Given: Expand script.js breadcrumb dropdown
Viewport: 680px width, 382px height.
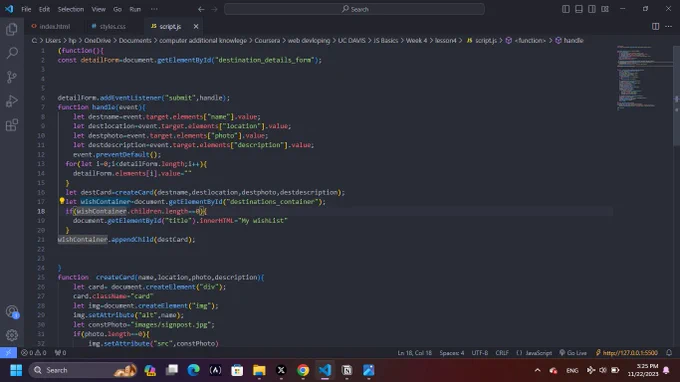Looking at the screenshot, I should point(482,40).
